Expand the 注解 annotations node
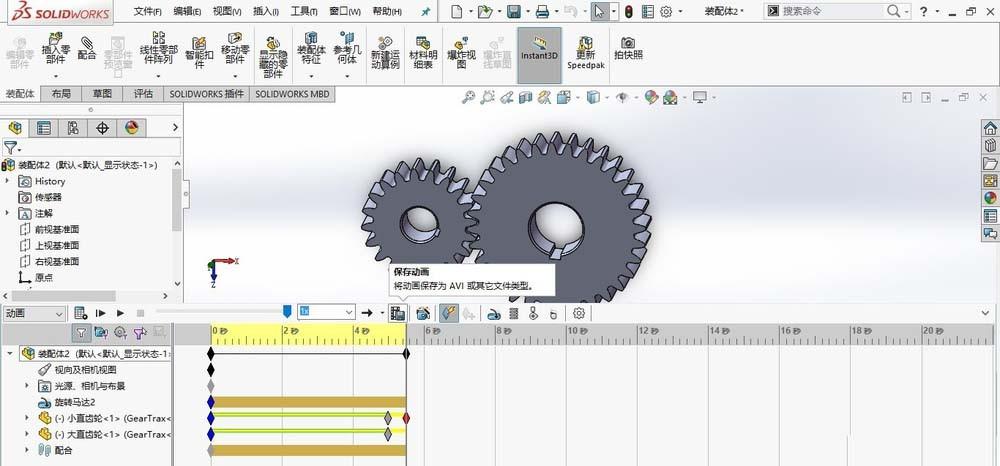1000x466 pixels. click(x=8, y=213)
